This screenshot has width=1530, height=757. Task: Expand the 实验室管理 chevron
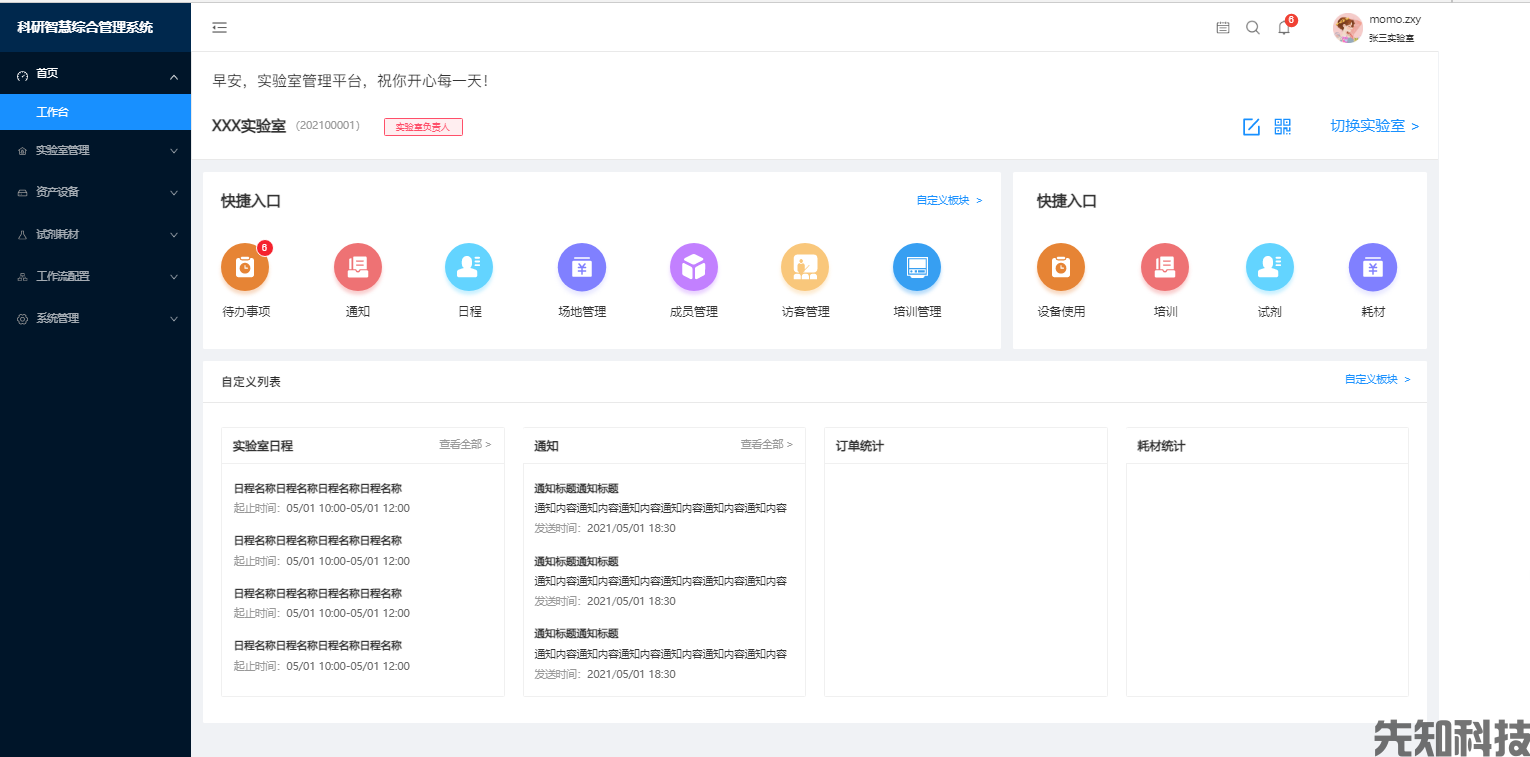pyautogui.click(x=174, y=151)
